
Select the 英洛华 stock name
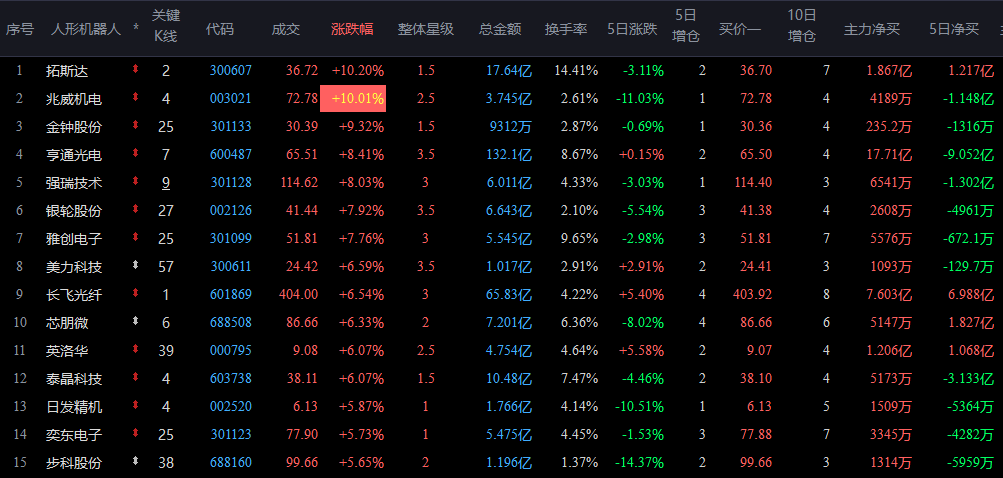click(x=67, y=351)
